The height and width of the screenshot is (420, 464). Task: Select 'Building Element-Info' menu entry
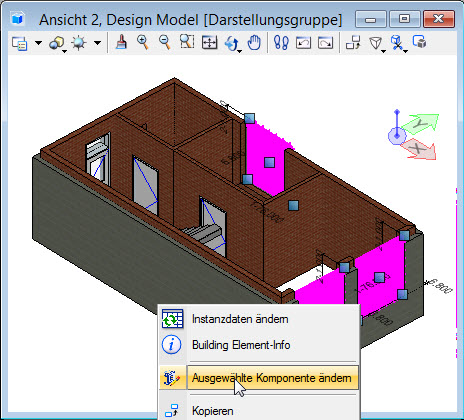[241, 345]
